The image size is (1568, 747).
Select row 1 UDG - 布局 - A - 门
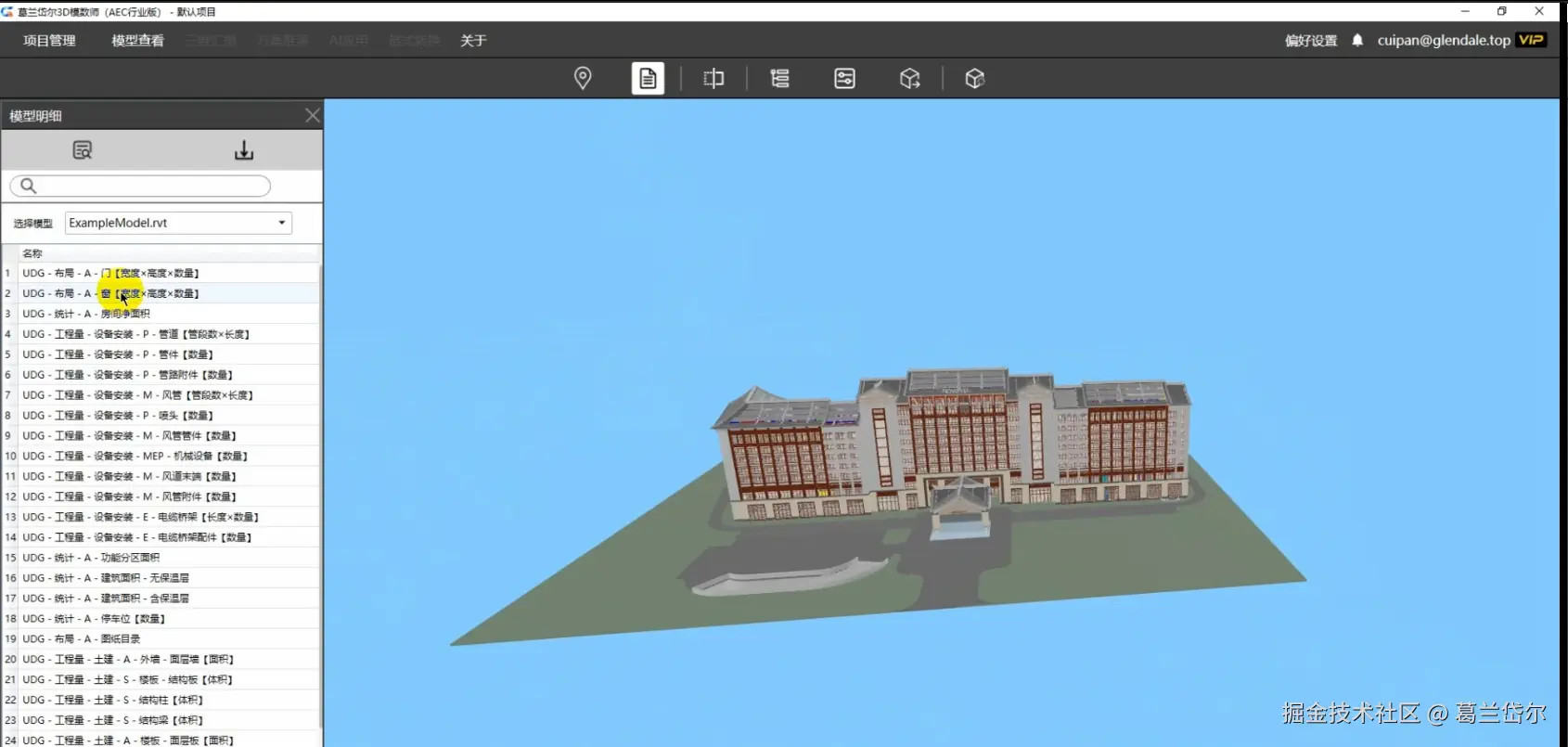coord(161,273)
